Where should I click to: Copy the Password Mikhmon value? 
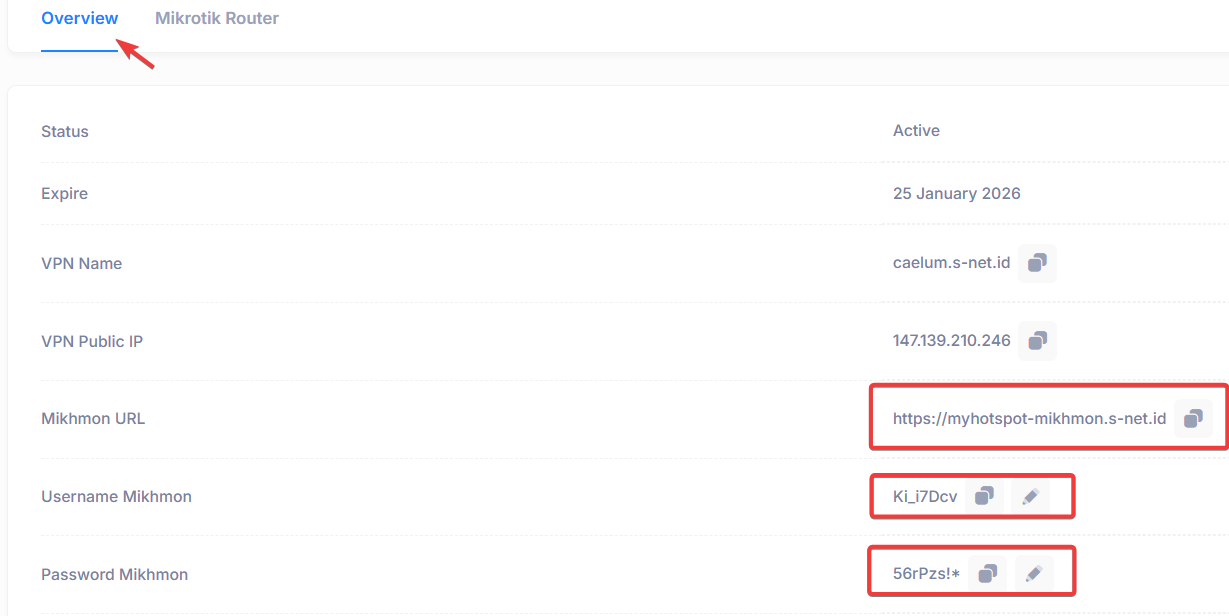click(988, 574)
